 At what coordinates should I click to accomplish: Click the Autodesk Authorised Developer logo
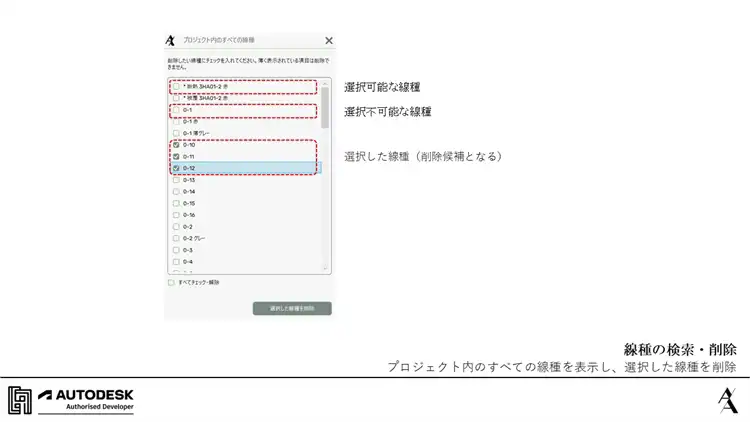coord(86,400)
